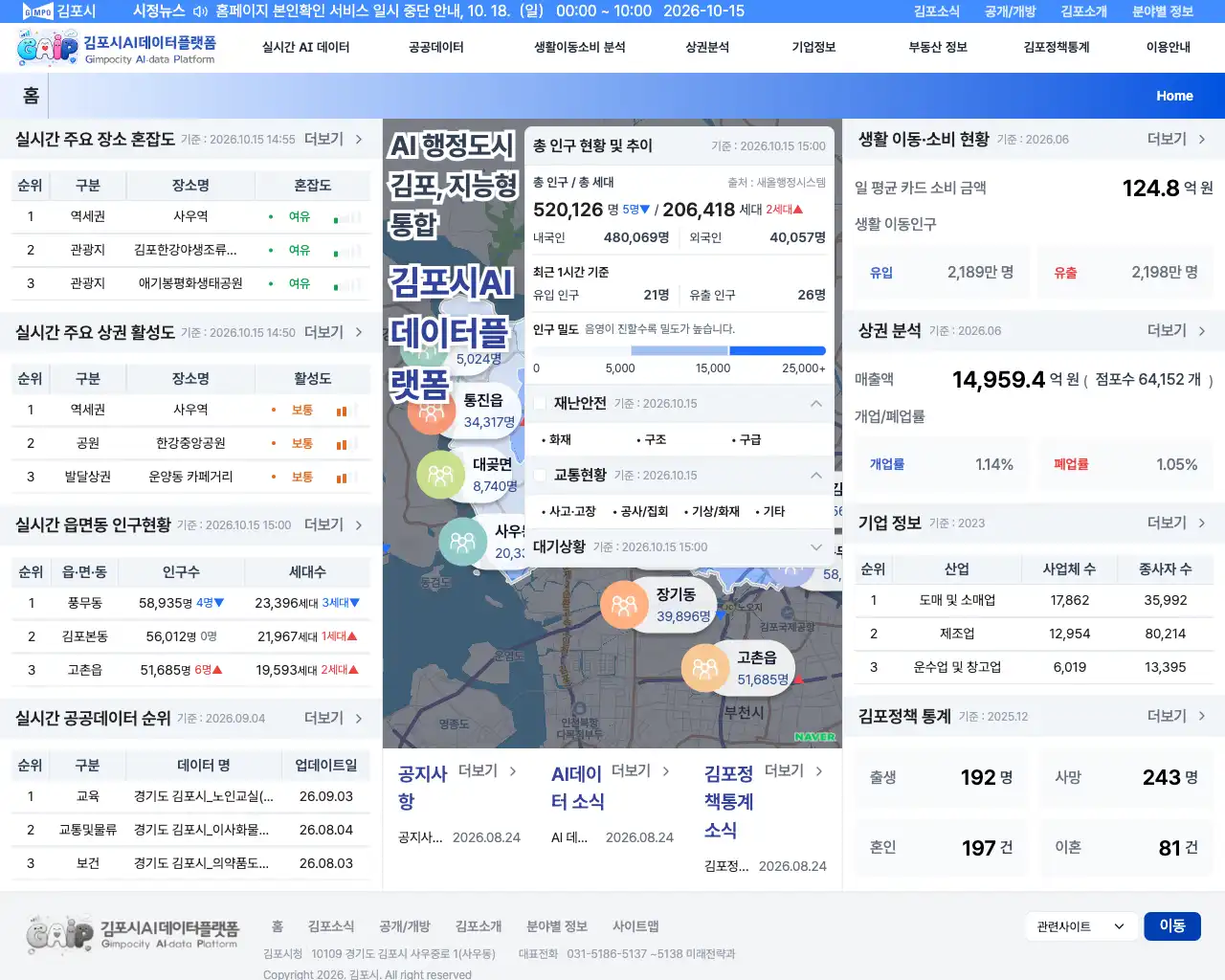Collapse the 재난안전 section
The image size is (1225, 980).
click(x=816, y=404)
